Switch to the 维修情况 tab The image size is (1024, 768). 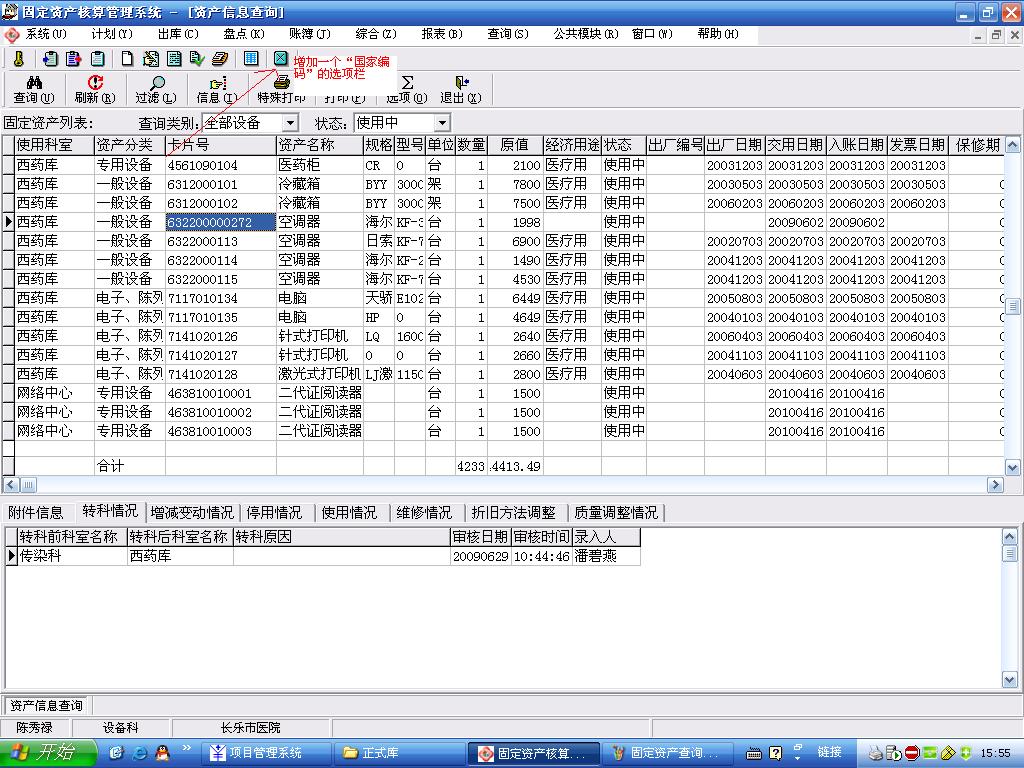tap(424, 513)
